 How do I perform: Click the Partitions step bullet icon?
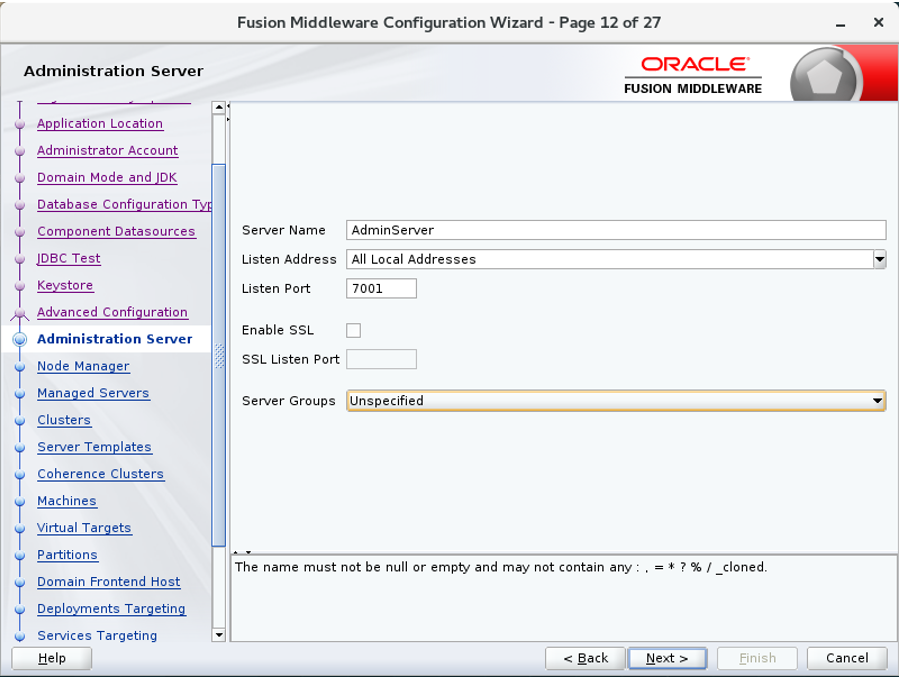[x=20, y=555]
